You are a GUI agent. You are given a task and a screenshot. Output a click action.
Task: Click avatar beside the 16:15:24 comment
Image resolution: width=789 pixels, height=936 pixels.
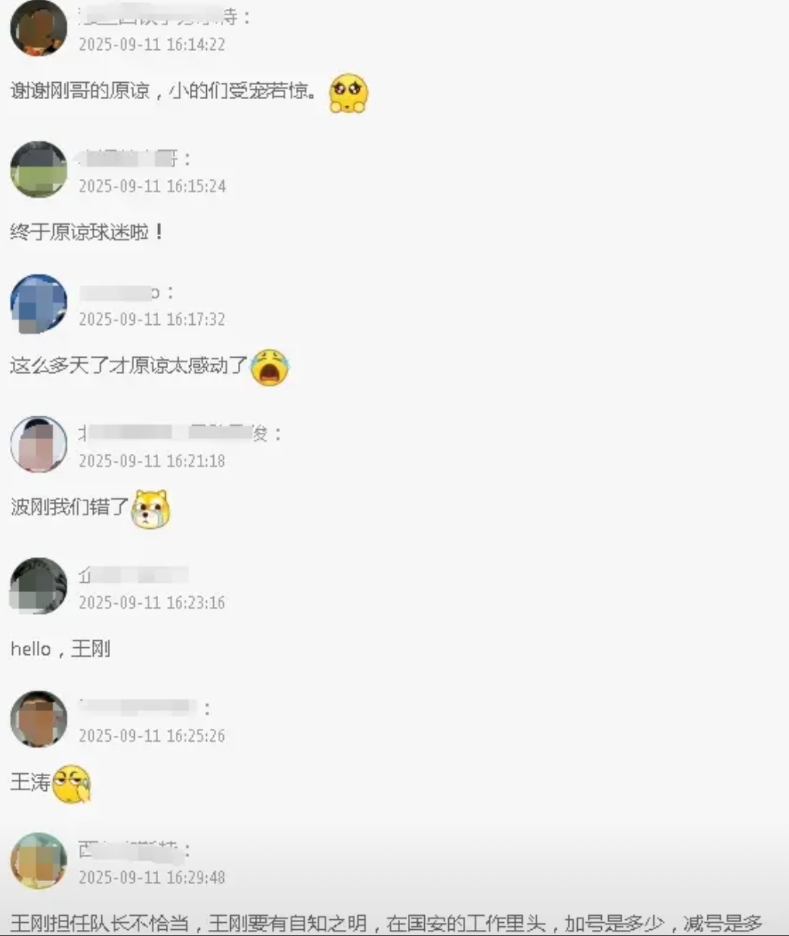tap(39, 170)
